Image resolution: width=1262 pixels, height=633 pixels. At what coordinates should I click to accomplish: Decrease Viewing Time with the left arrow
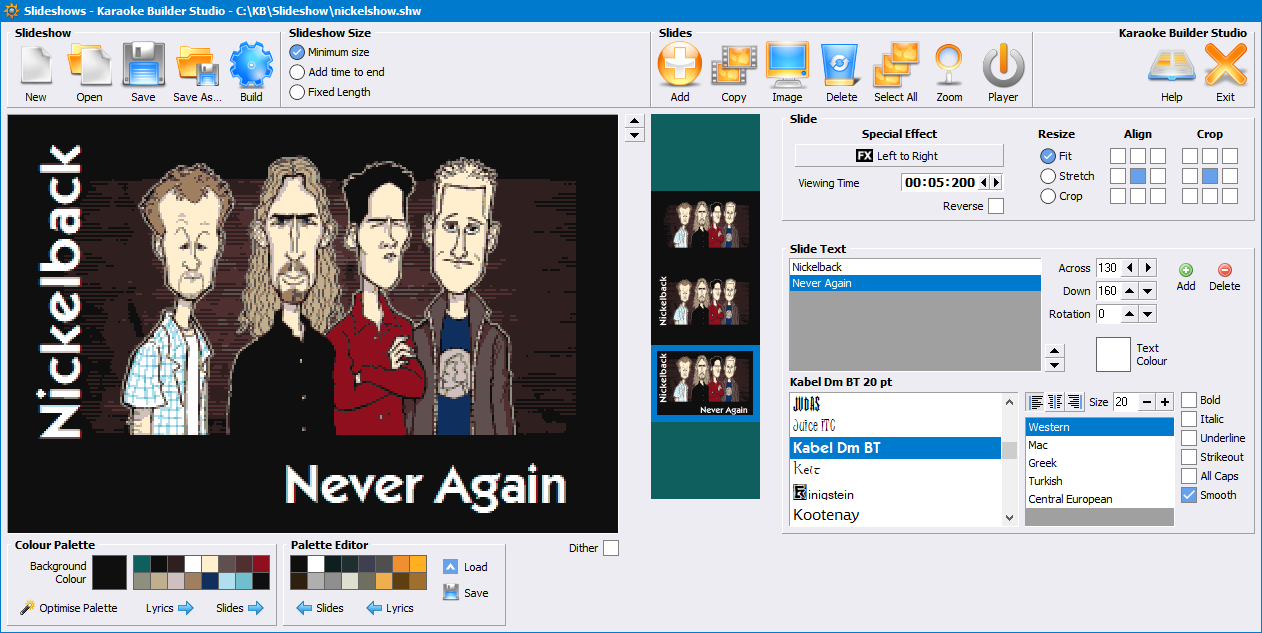coord(984,183)
